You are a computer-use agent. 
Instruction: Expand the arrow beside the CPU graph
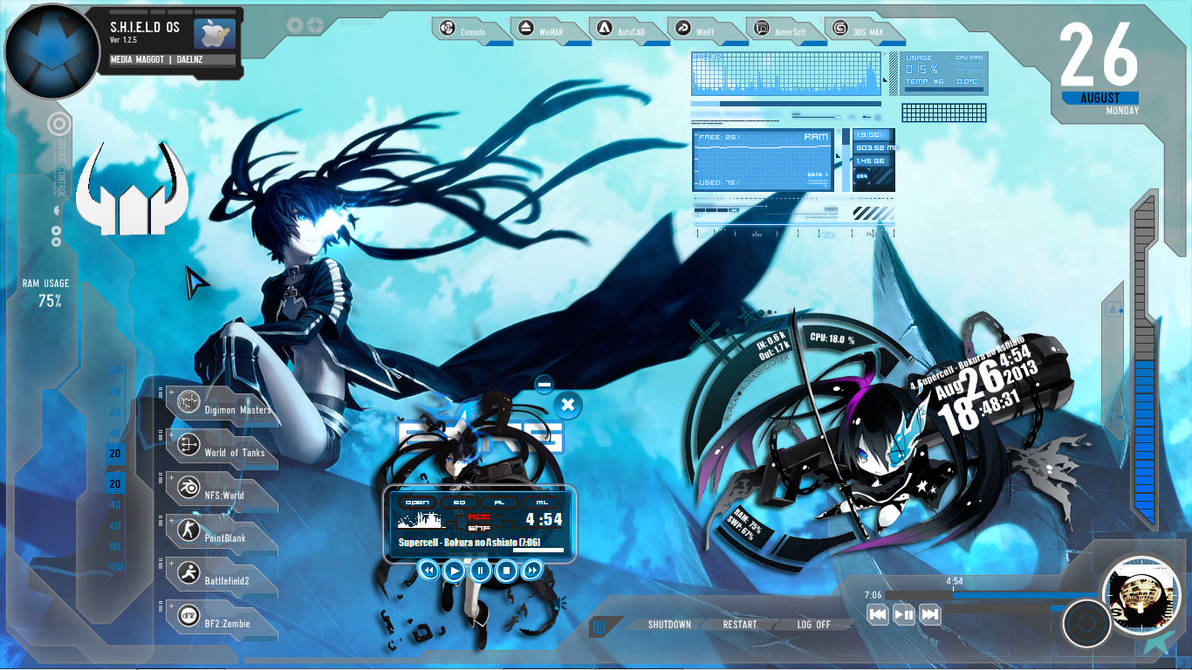(885, 78)
